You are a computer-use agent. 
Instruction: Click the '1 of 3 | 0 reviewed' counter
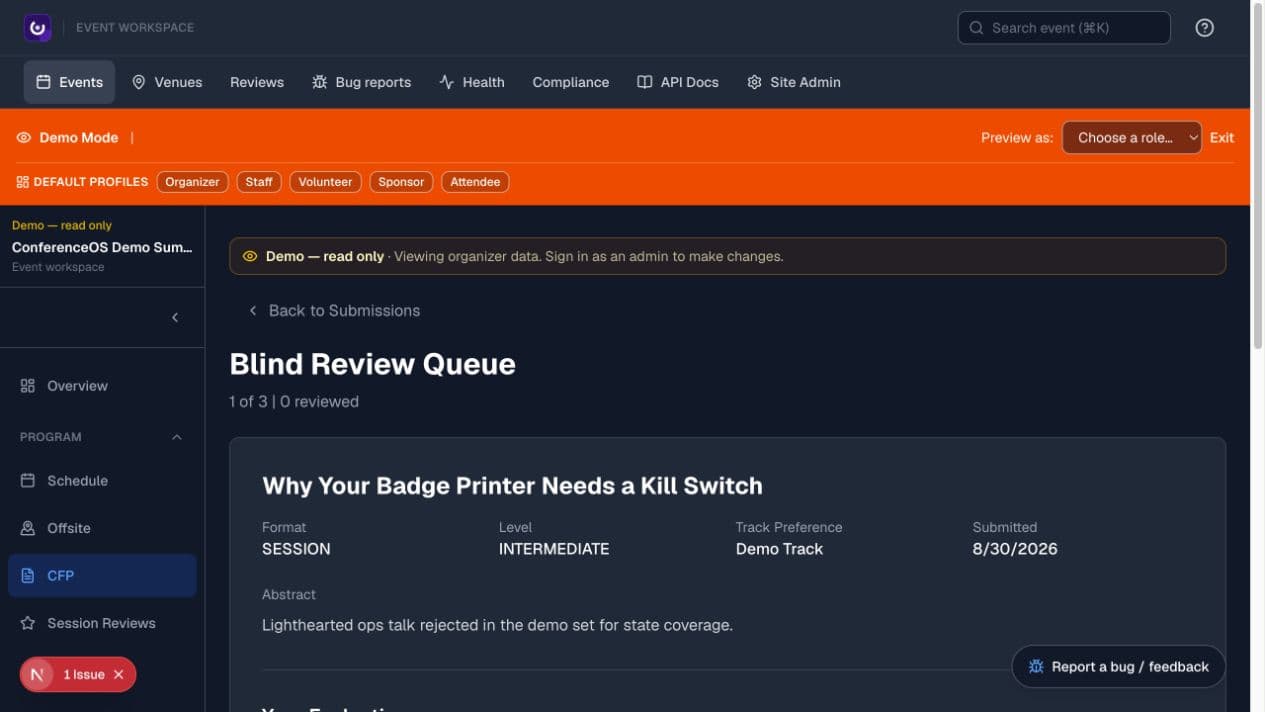[294, 402]
